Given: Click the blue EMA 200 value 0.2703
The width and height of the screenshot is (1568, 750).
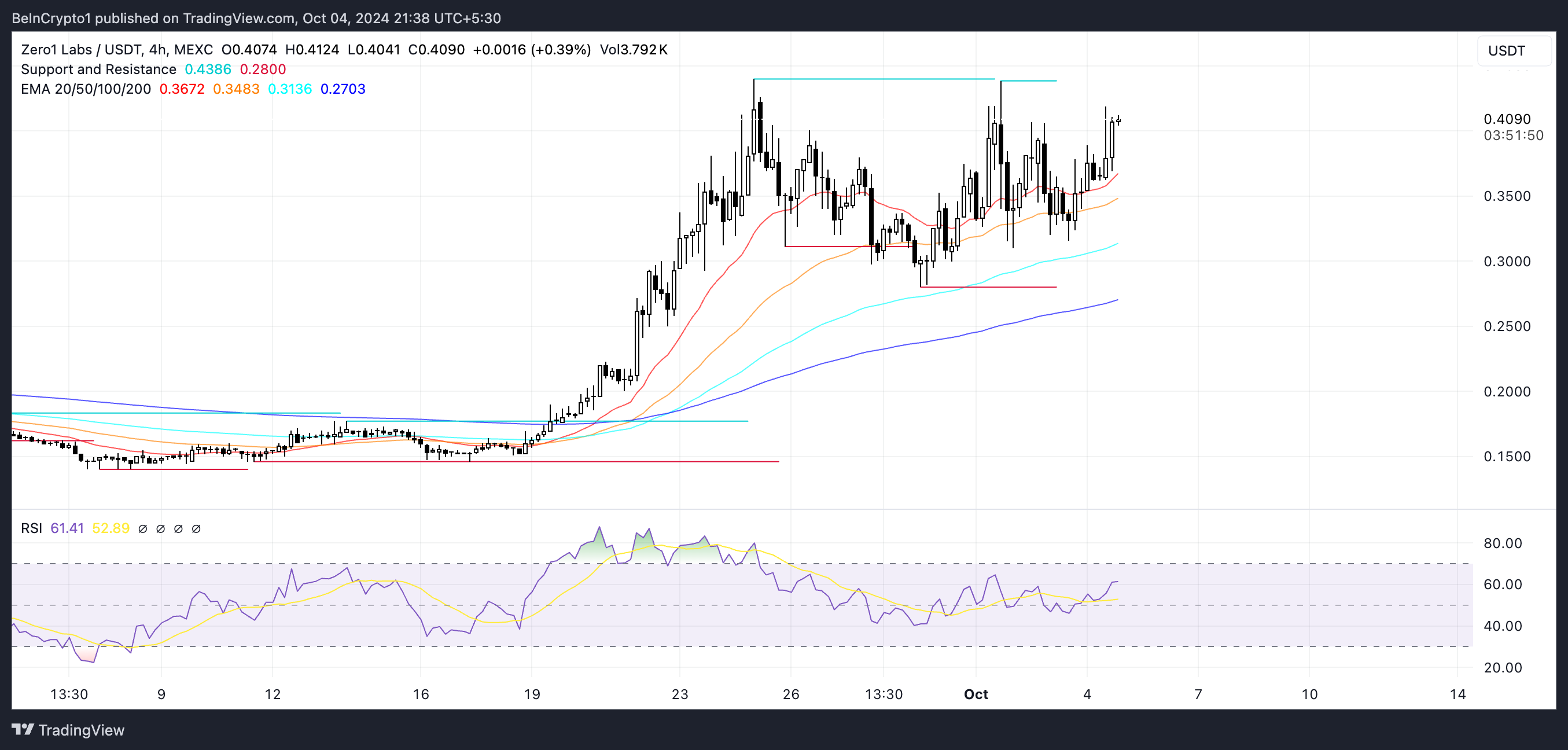Looking at the screenshot, I should point(343,89).
